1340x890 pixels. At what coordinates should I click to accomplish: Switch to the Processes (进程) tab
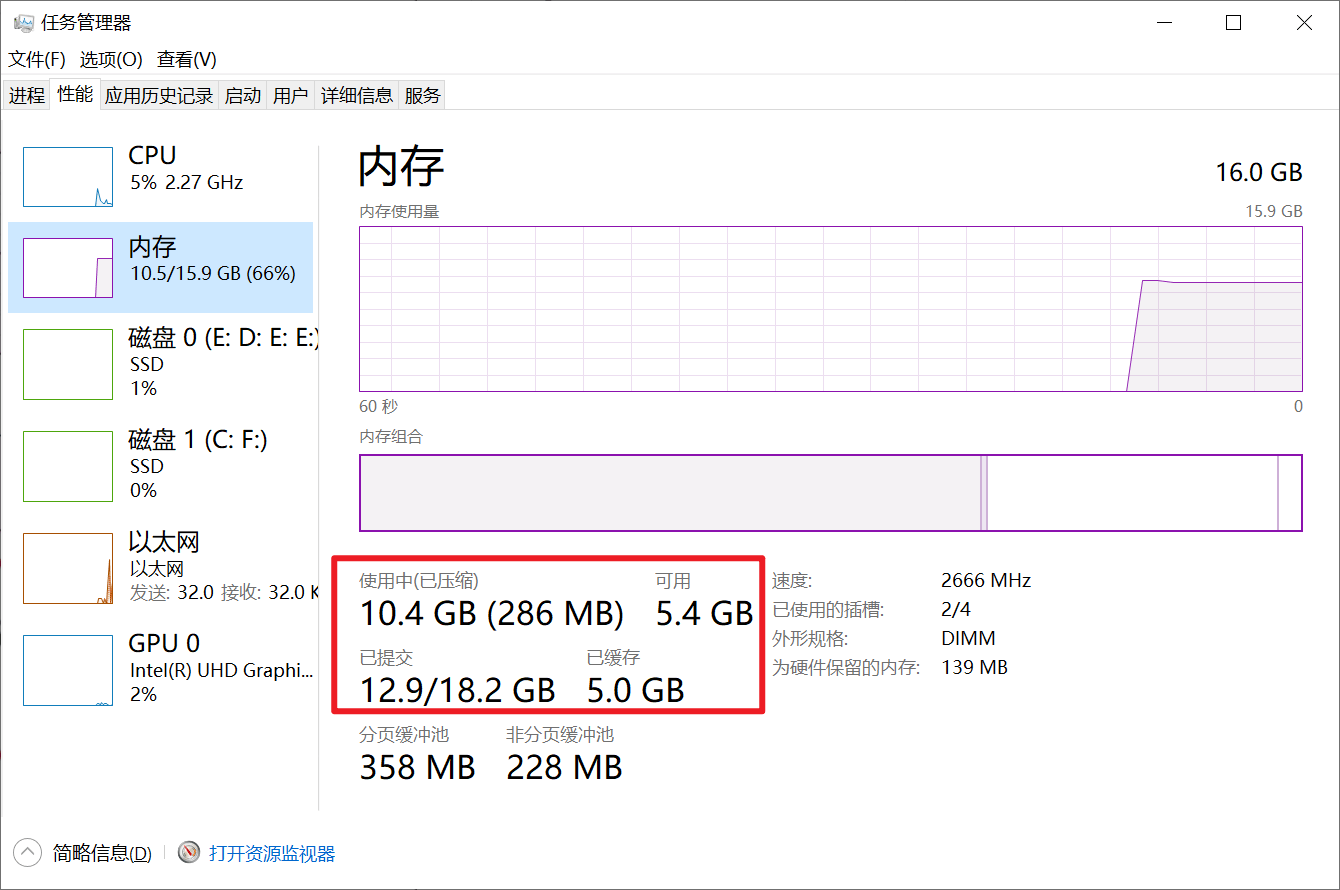27,95
